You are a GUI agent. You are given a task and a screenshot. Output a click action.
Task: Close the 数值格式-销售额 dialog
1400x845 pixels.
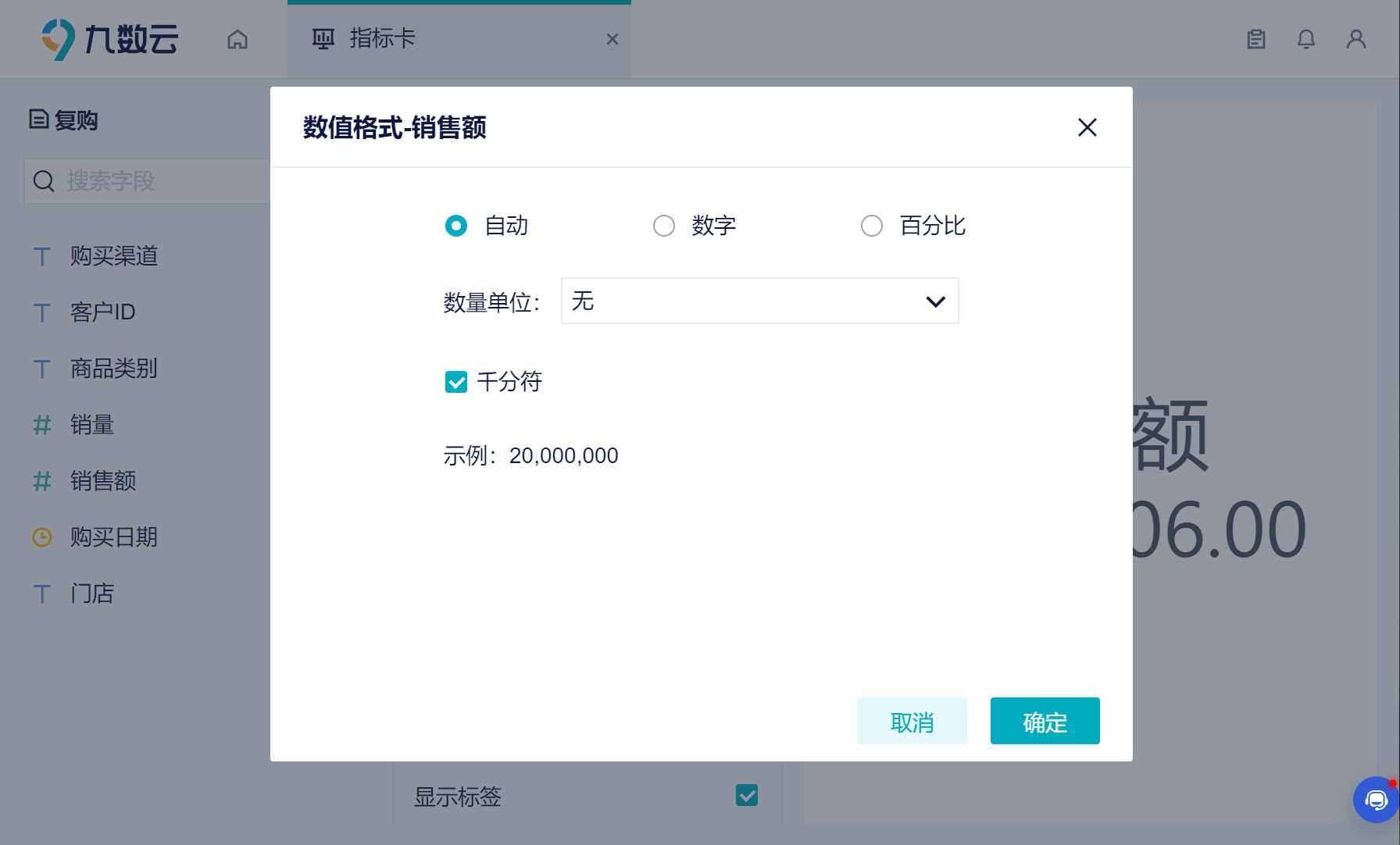[1087, 127]
